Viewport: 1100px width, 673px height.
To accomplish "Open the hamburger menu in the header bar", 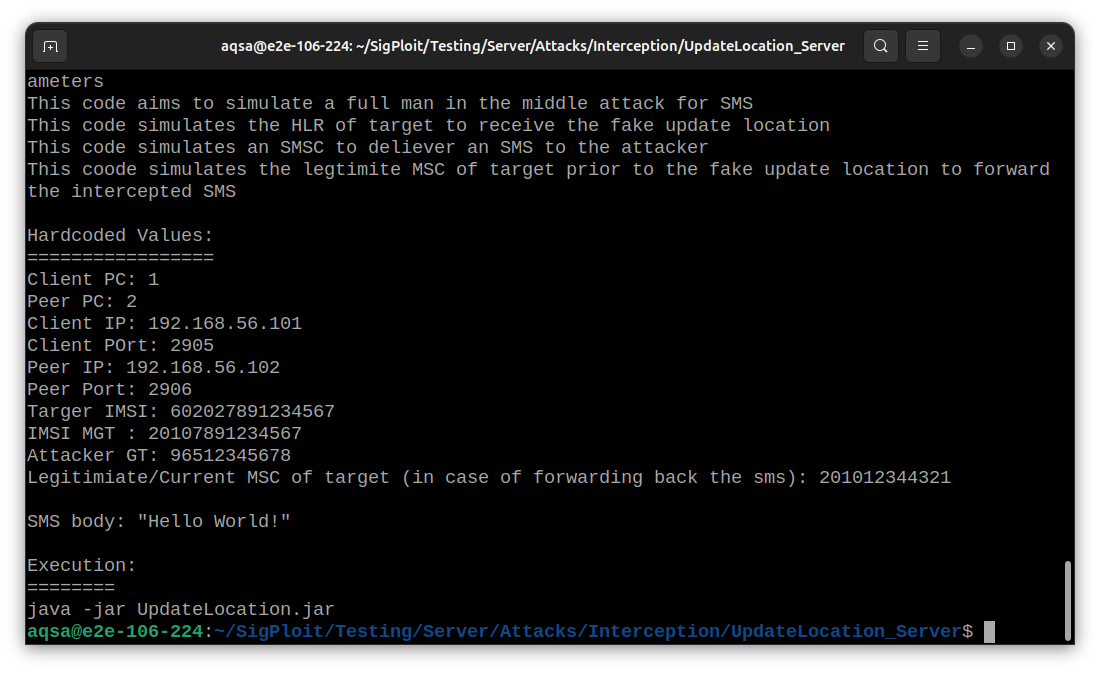I will click(921, 46).
